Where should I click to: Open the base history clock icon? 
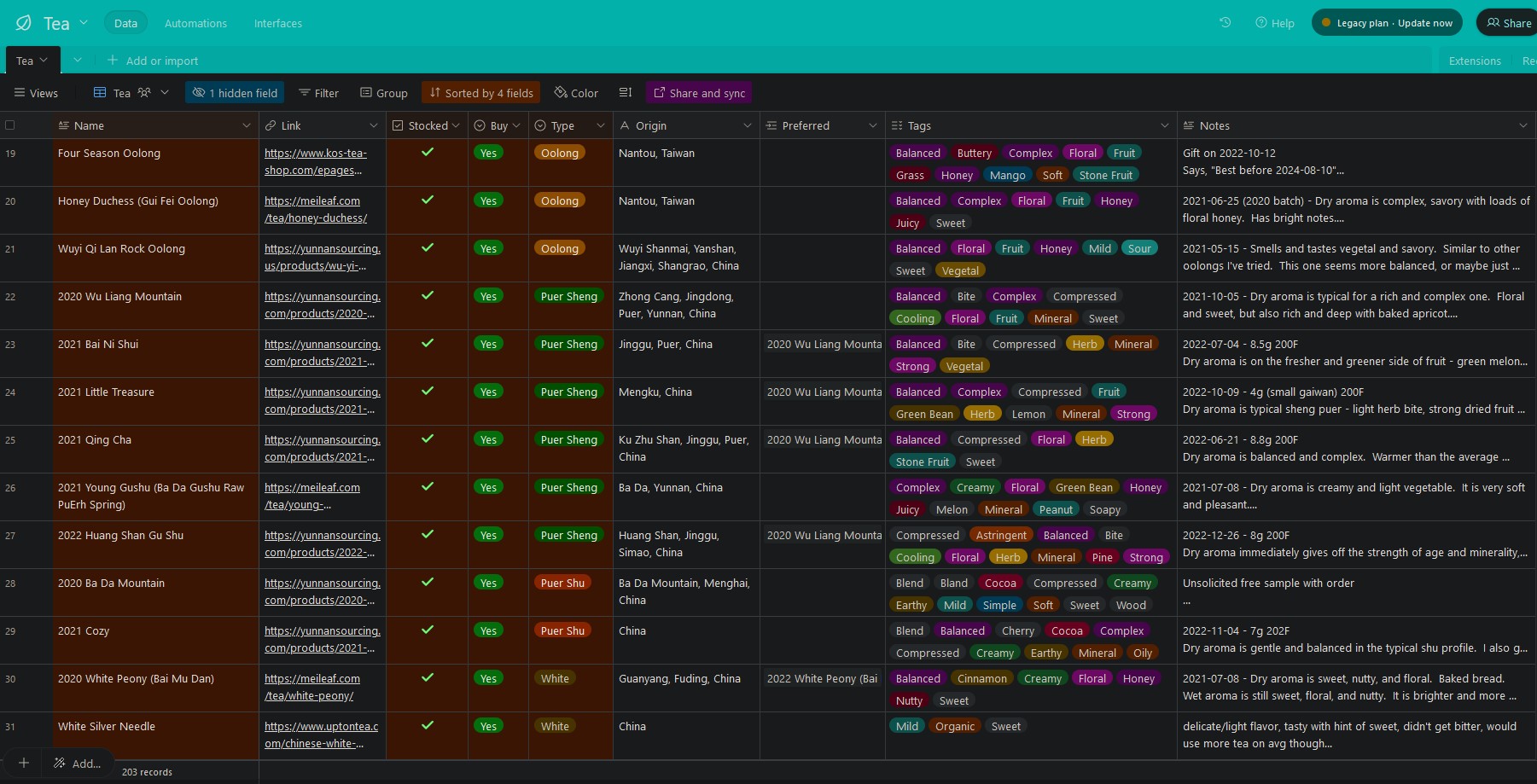1225,23
